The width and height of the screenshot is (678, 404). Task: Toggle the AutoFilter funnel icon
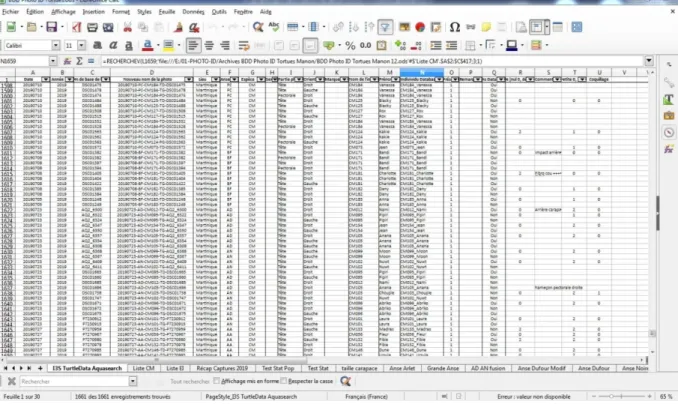[385, 27]
